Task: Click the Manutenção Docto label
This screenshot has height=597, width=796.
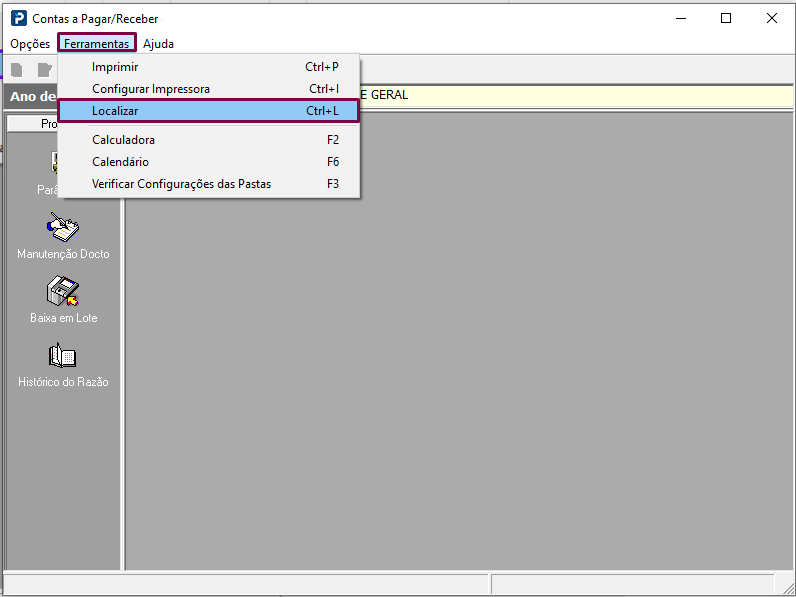Action: 63,254
